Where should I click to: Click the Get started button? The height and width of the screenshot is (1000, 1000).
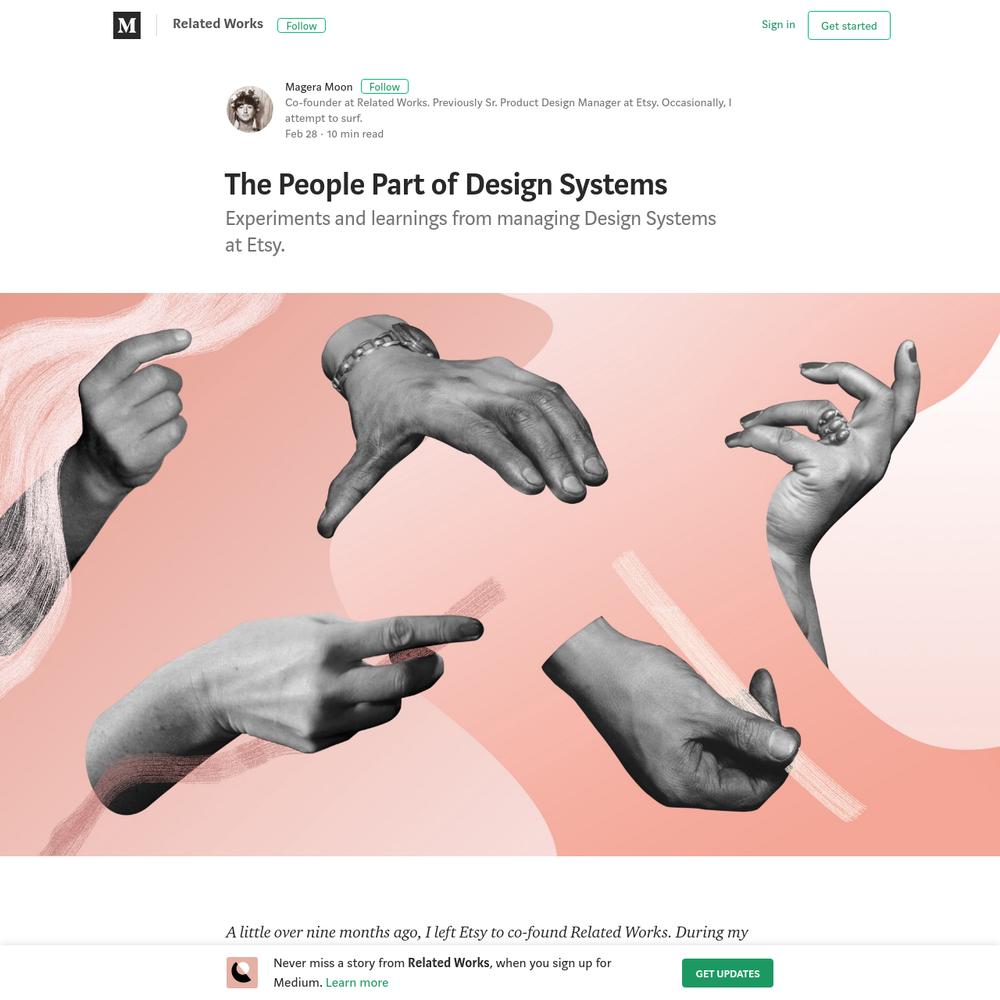(849, 26)
